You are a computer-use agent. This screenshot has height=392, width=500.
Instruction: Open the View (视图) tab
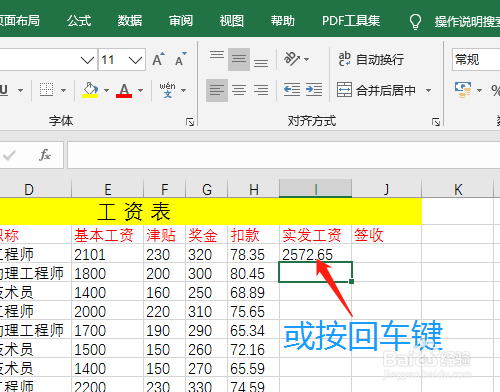pyautogui.click(x=232, y=21)
